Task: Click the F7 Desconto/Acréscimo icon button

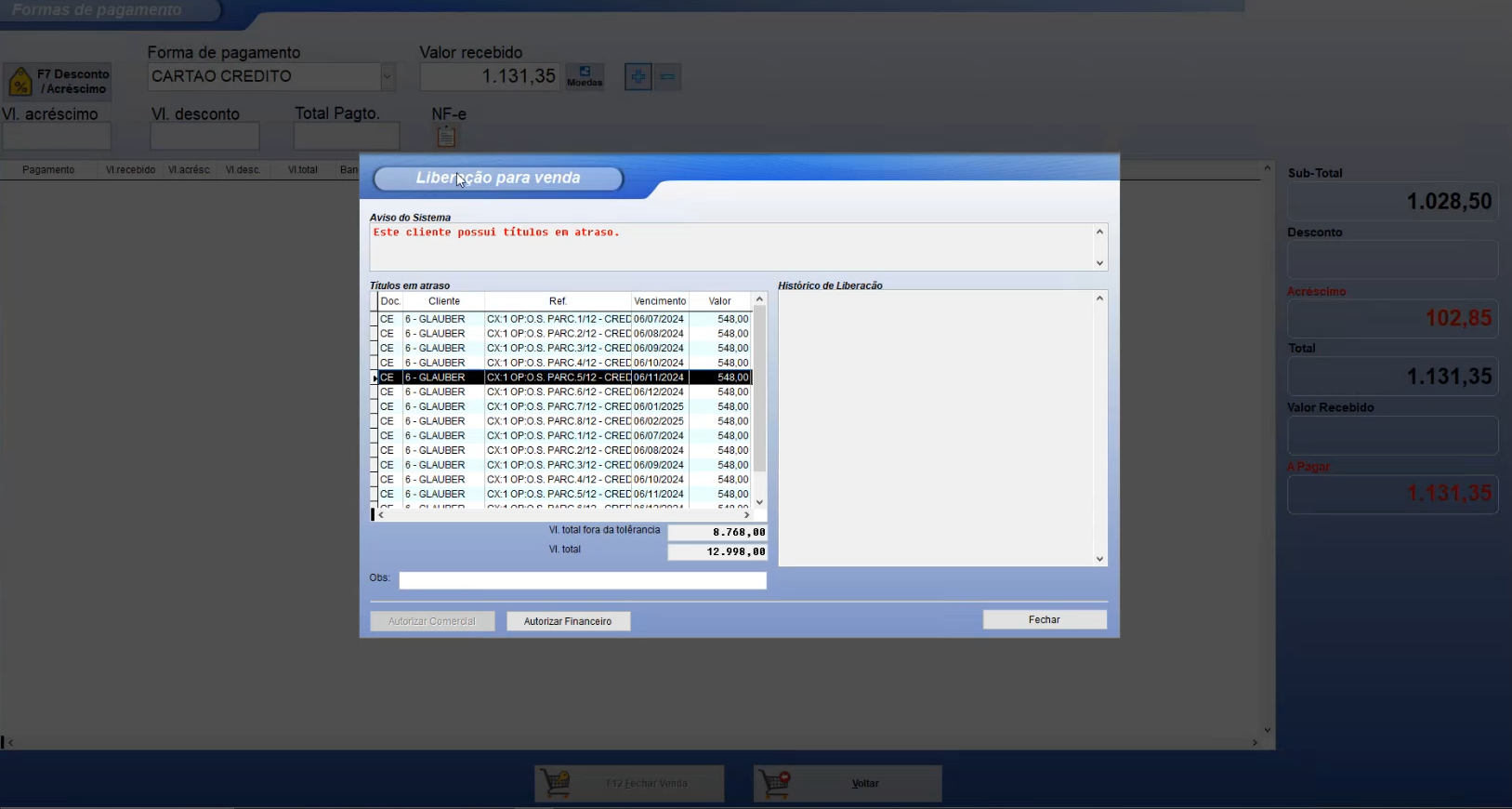Action: click(58, 82)
